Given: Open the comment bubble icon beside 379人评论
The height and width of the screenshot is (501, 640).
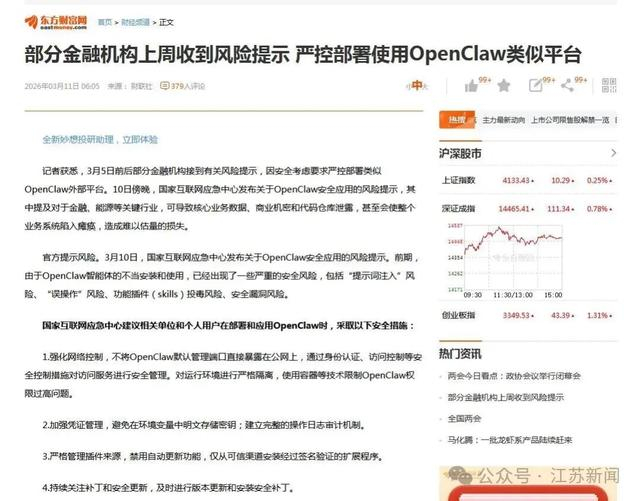Looking at the screenshot, I should point(164,86).
